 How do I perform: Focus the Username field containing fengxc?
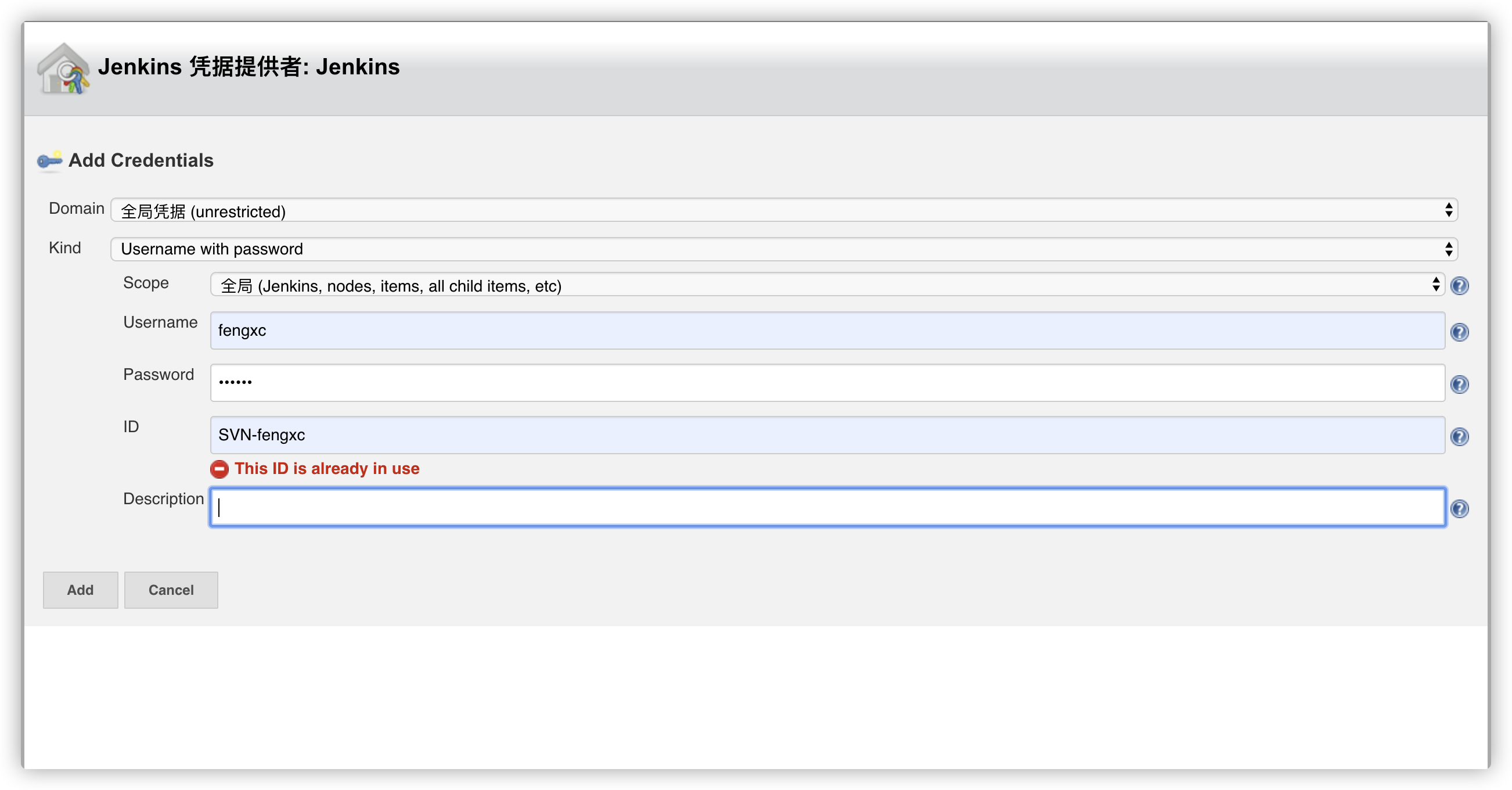pyautogui.click(x=826, y=331)
